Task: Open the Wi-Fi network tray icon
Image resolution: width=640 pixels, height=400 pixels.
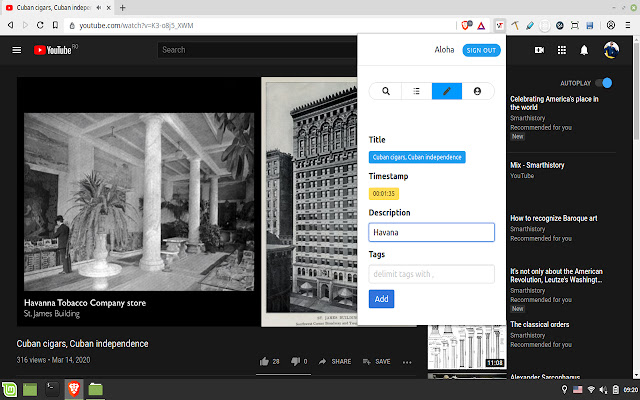Action: 591,390
